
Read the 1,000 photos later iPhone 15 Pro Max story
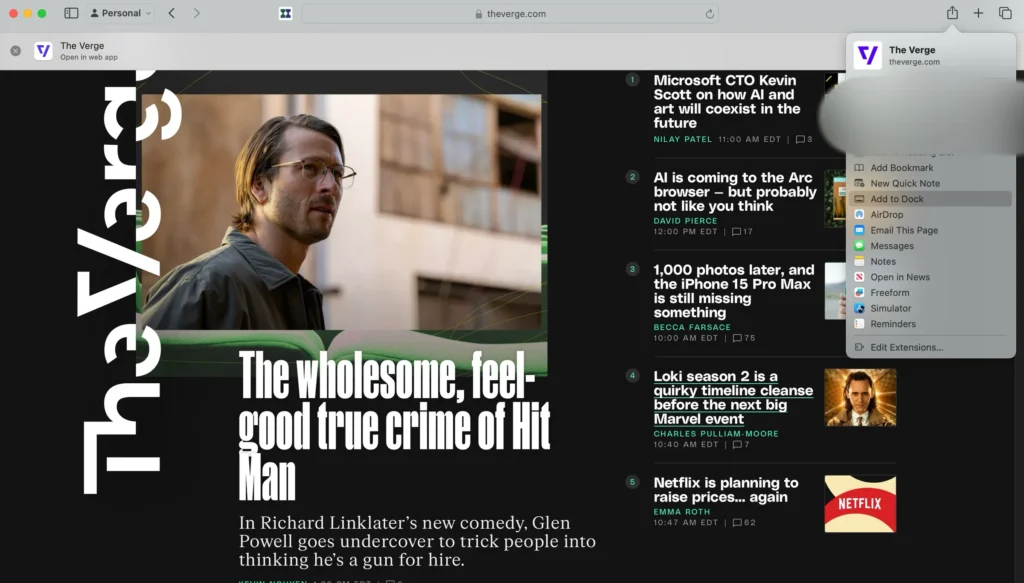[734, 291]
